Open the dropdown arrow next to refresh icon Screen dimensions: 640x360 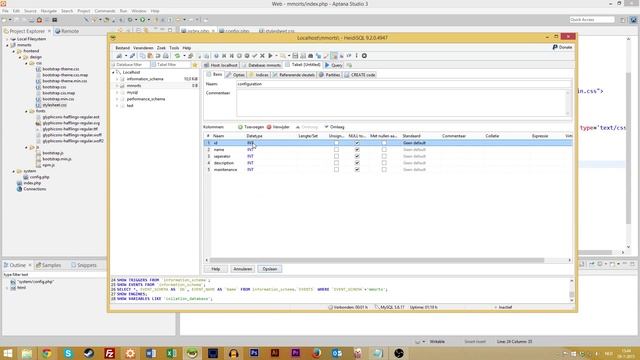click(184, 56)
